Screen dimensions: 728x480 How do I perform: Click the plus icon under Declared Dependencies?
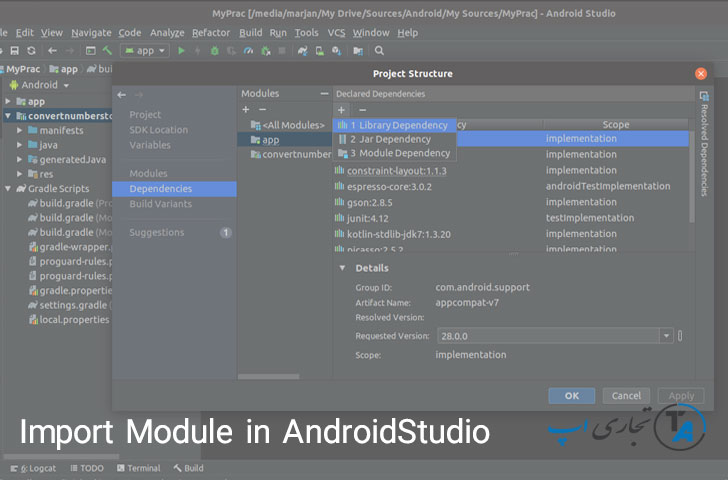[341, 110]
